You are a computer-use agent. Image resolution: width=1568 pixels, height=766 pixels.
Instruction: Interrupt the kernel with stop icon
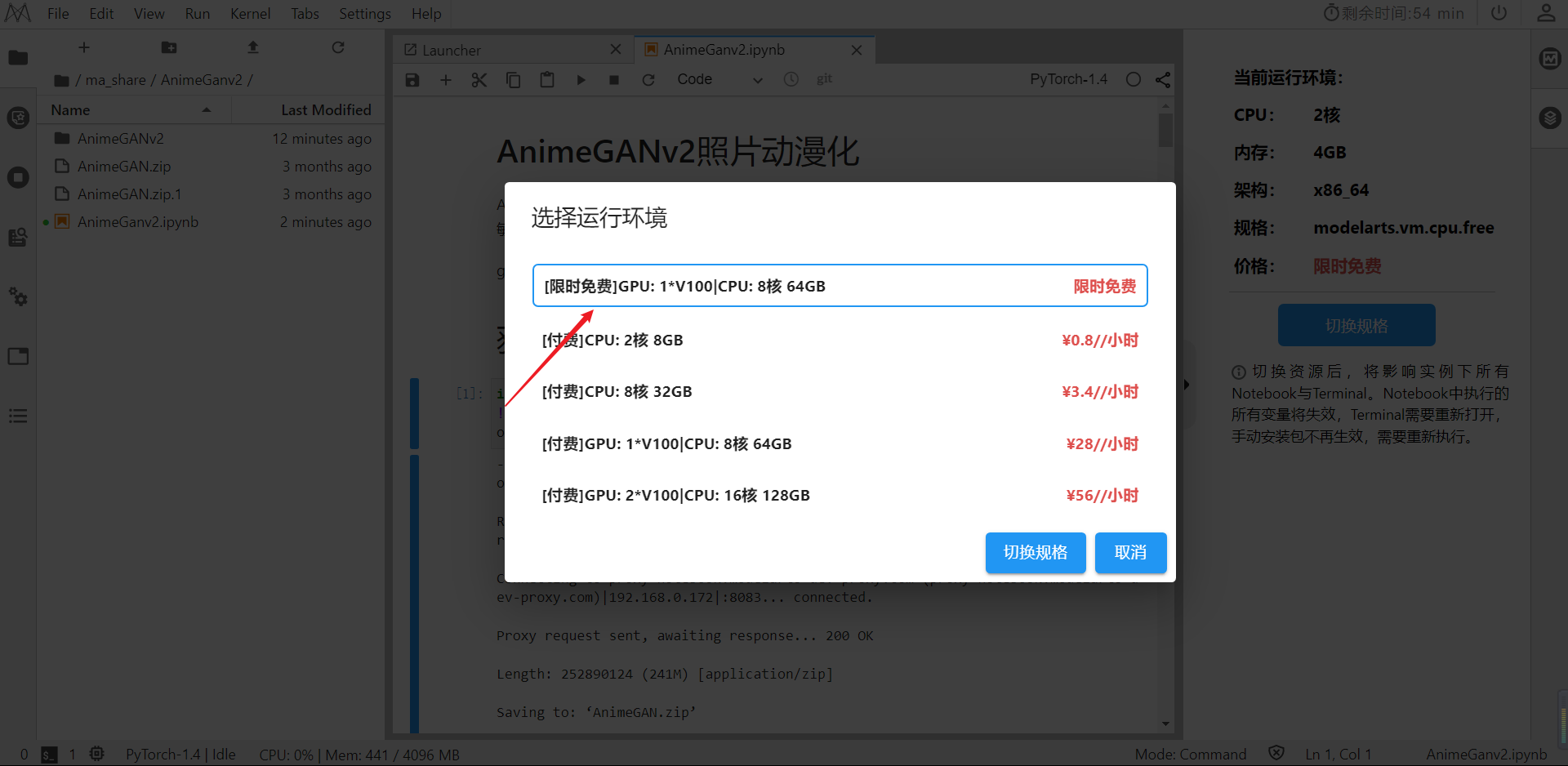(614, 79)
